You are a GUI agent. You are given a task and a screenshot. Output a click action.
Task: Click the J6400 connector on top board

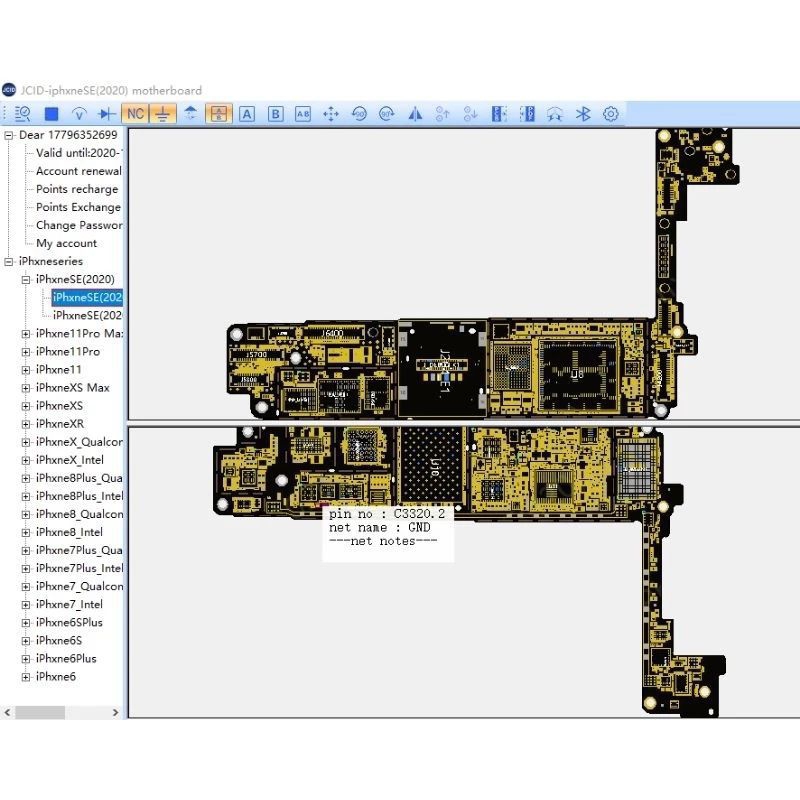(333, 334)
